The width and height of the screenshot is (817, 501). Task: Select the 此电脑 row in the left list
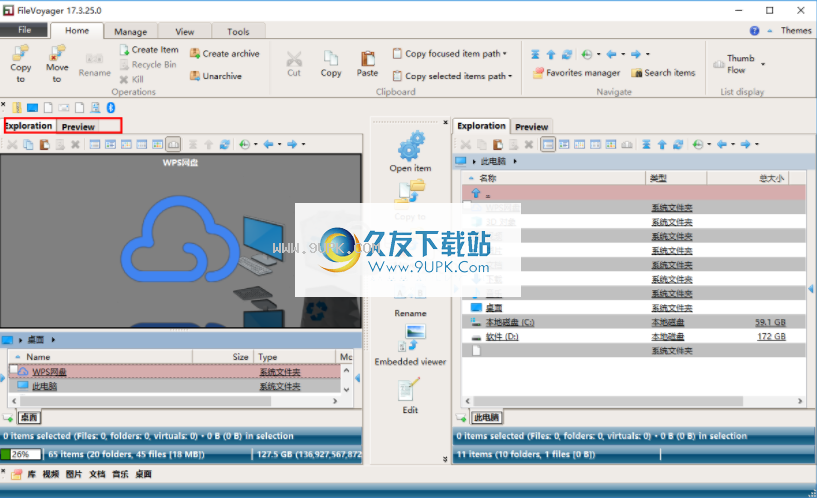pyautogui.click(x=175, y=386)
